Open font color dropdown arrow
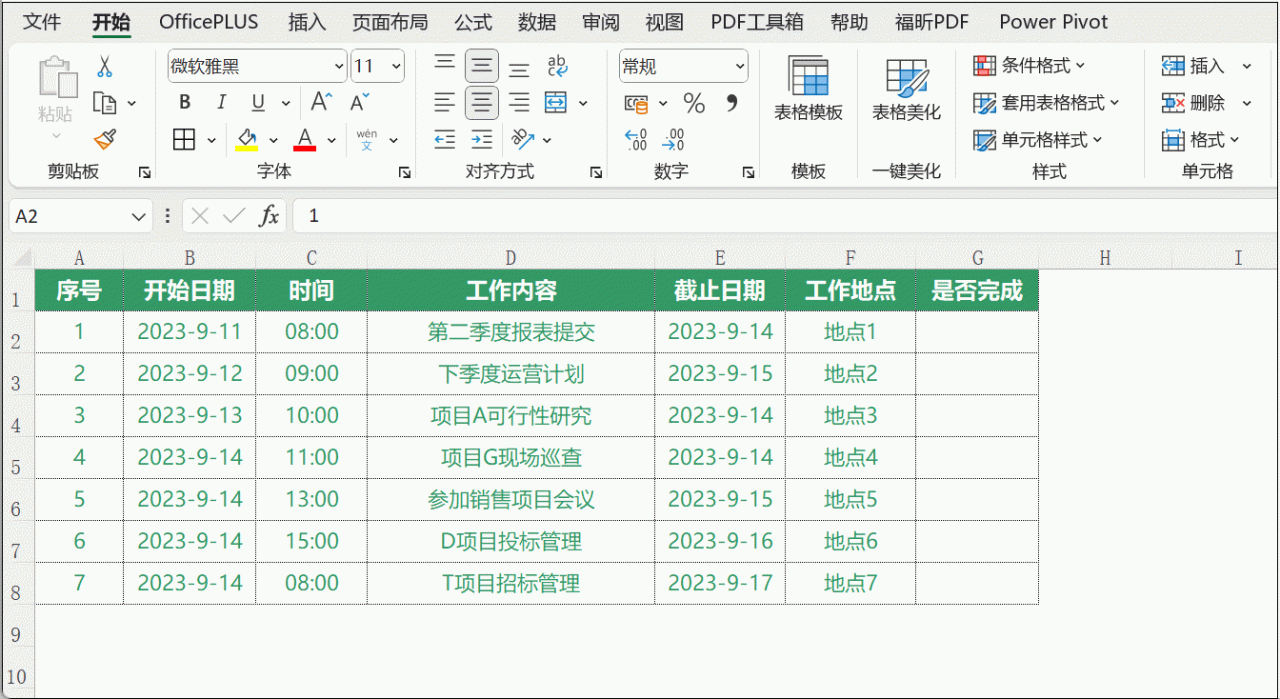 (x=331, y=140)
